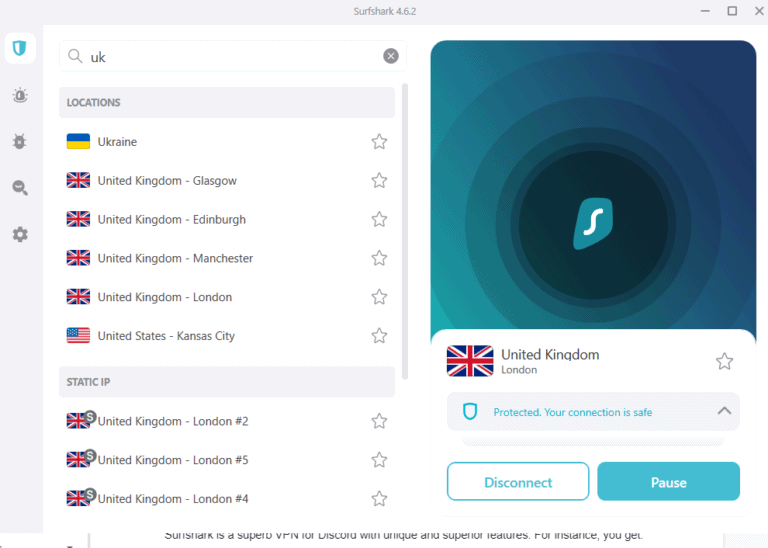Collapse the Protected connection status chevron
Image resolution: width=768 pixels, height=548 pixels.
724,411
